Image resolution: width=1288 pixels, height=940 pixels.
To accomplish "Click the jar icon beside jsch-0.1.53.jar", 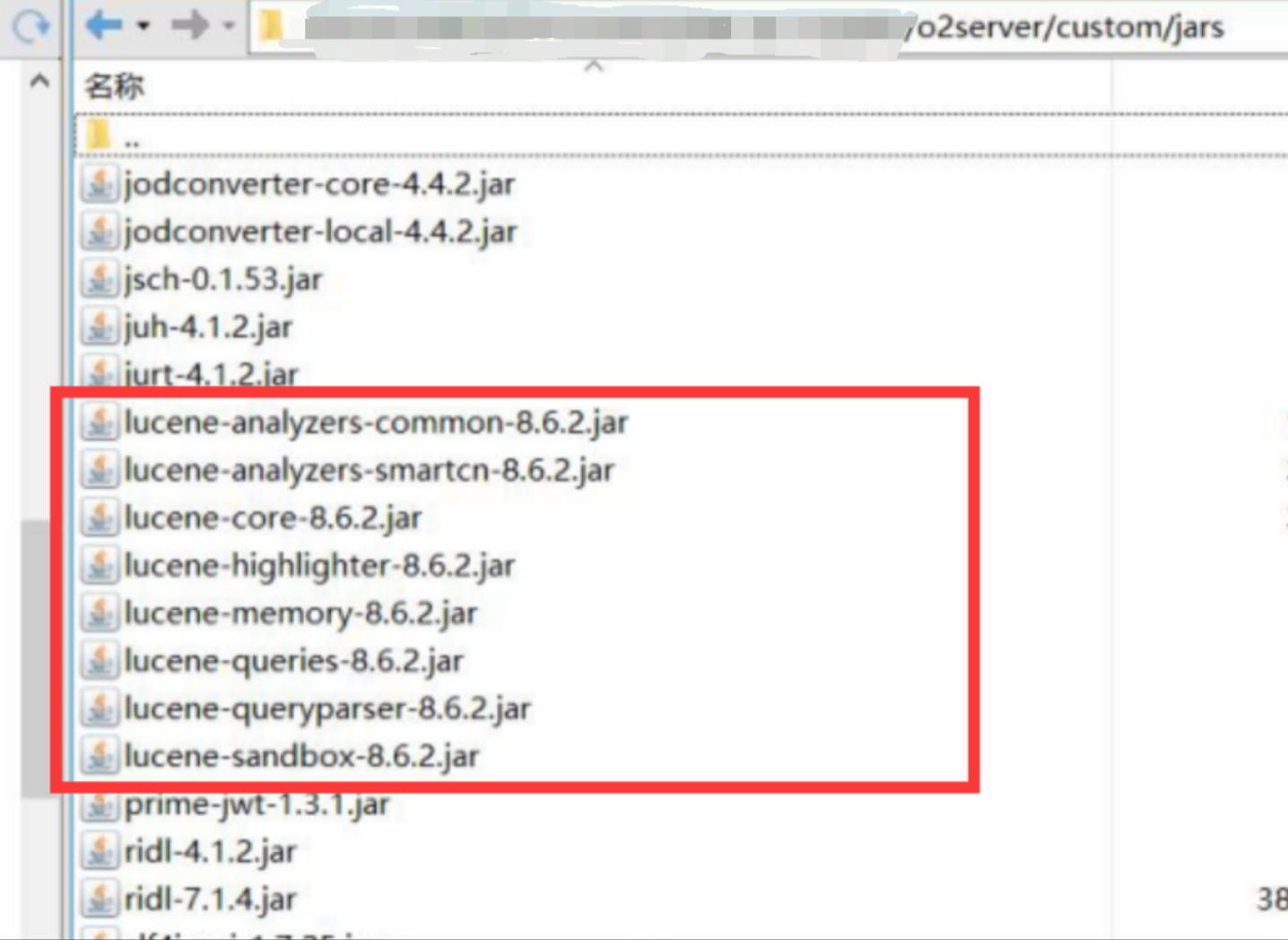I will click(100, 280).
